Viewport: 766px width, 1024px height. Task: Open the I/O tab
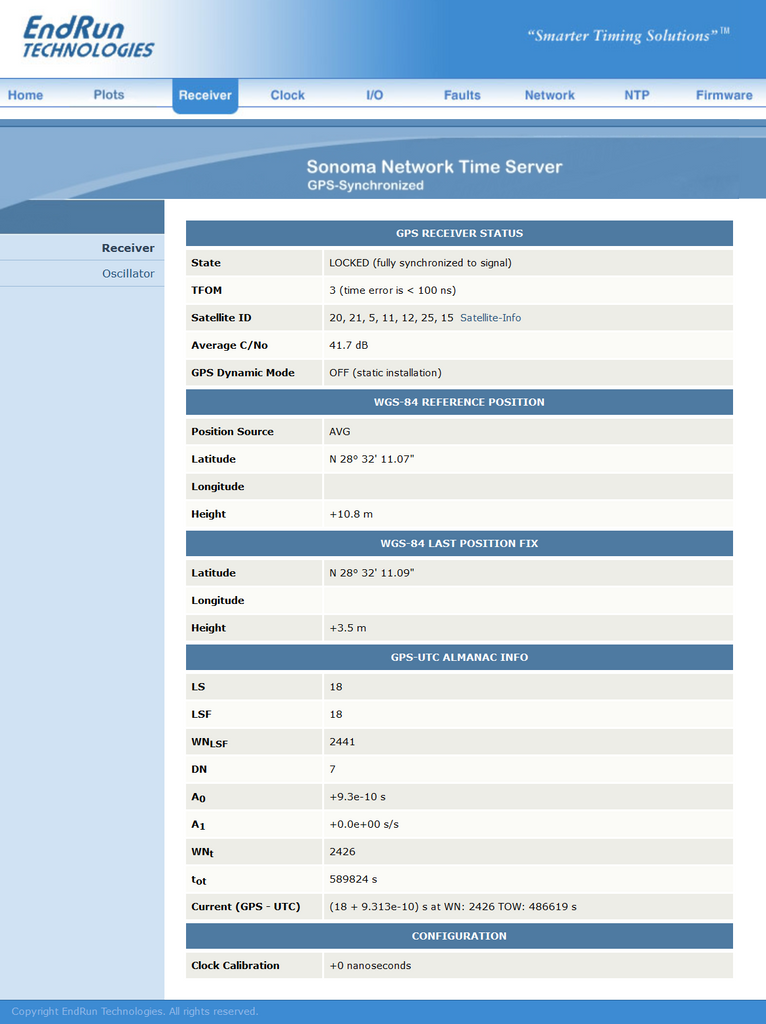(x=375, y=95)
